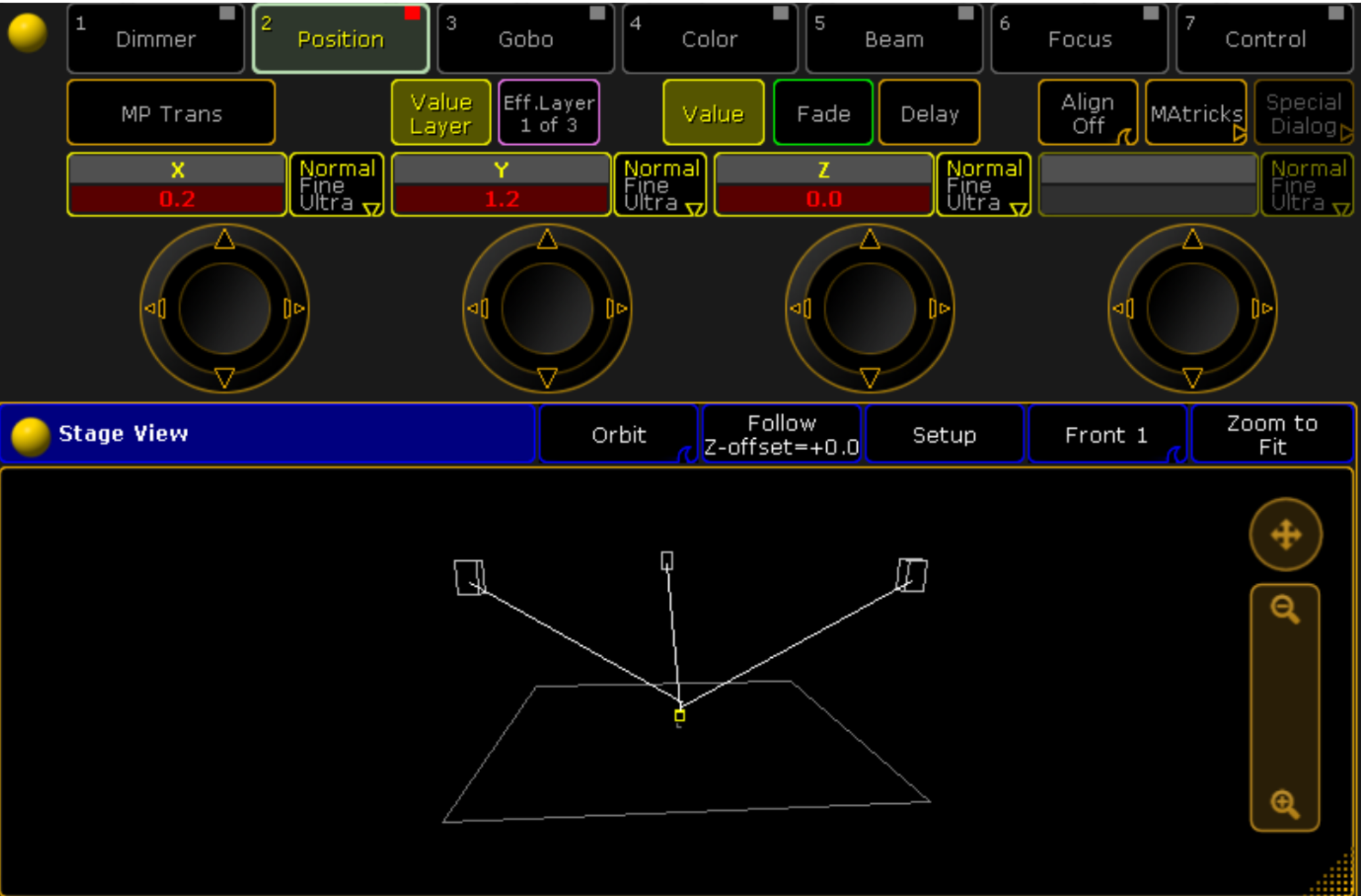Click the zoom out magnifier icon
This screenshot has height=896, width=1361.
coord(1285,609)
